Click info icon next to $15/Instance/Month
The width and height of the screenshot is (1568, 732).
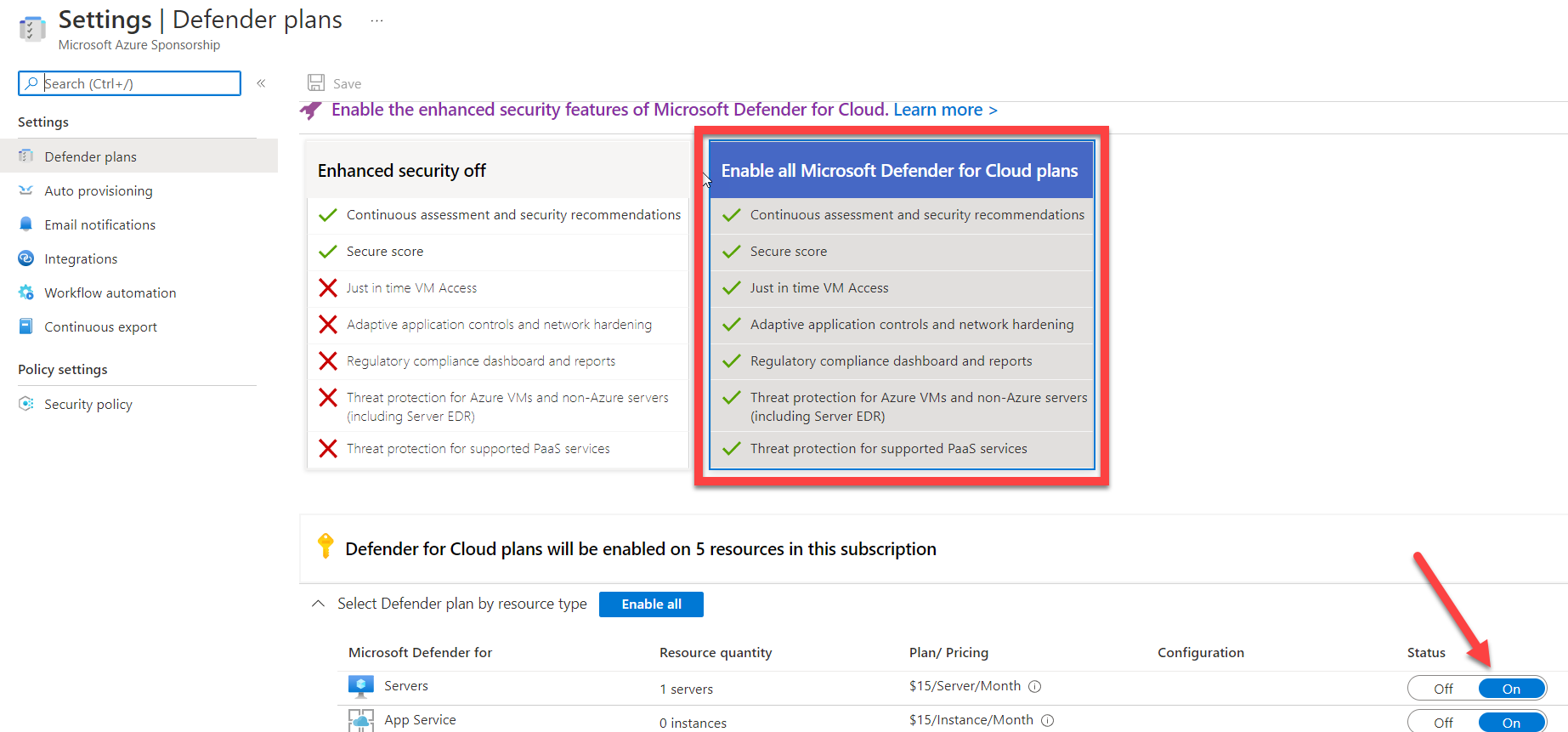pyautogui.click(x=1048, y=720)
